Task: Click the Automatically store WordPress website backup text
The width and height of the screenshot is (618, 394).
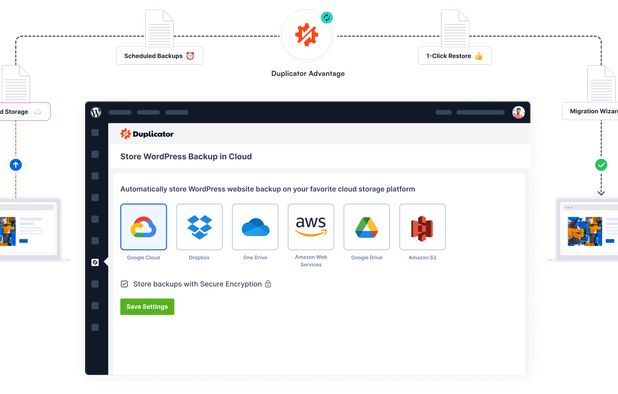Action: [x=268, y=189]
